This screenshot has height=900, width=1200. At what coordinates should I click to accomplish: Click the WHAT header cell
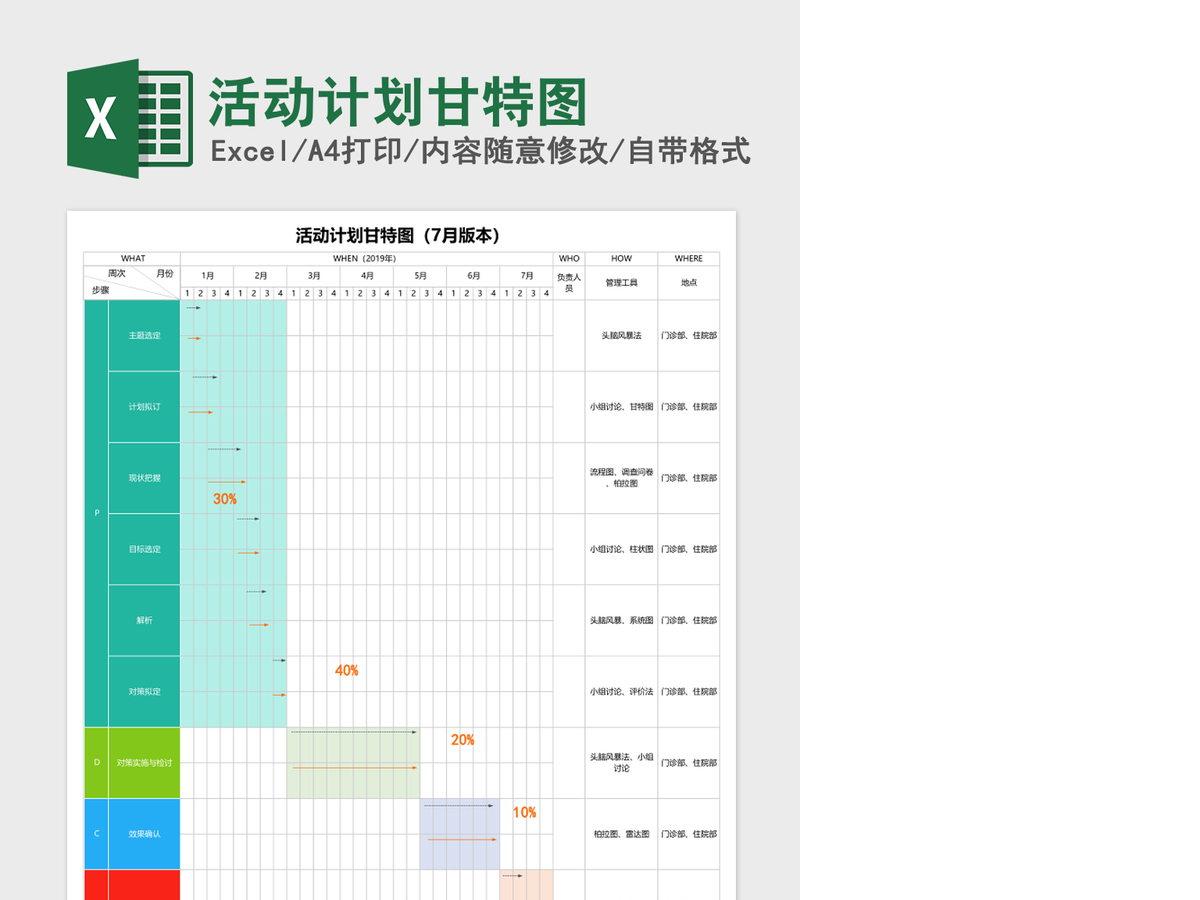[132, 258]
